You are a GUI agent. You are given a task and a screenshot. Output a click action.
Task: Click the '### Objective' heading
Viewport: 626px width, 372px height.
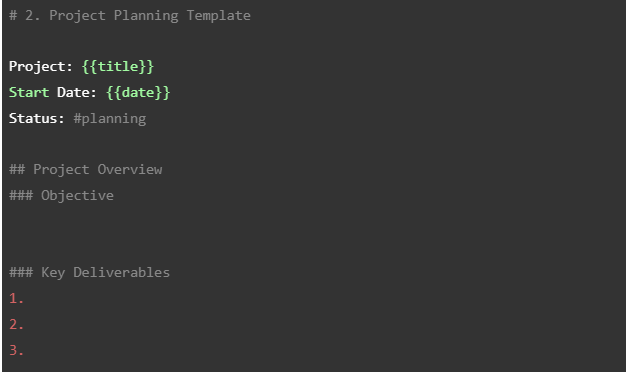pyautogui.click(x=61, y=195)
